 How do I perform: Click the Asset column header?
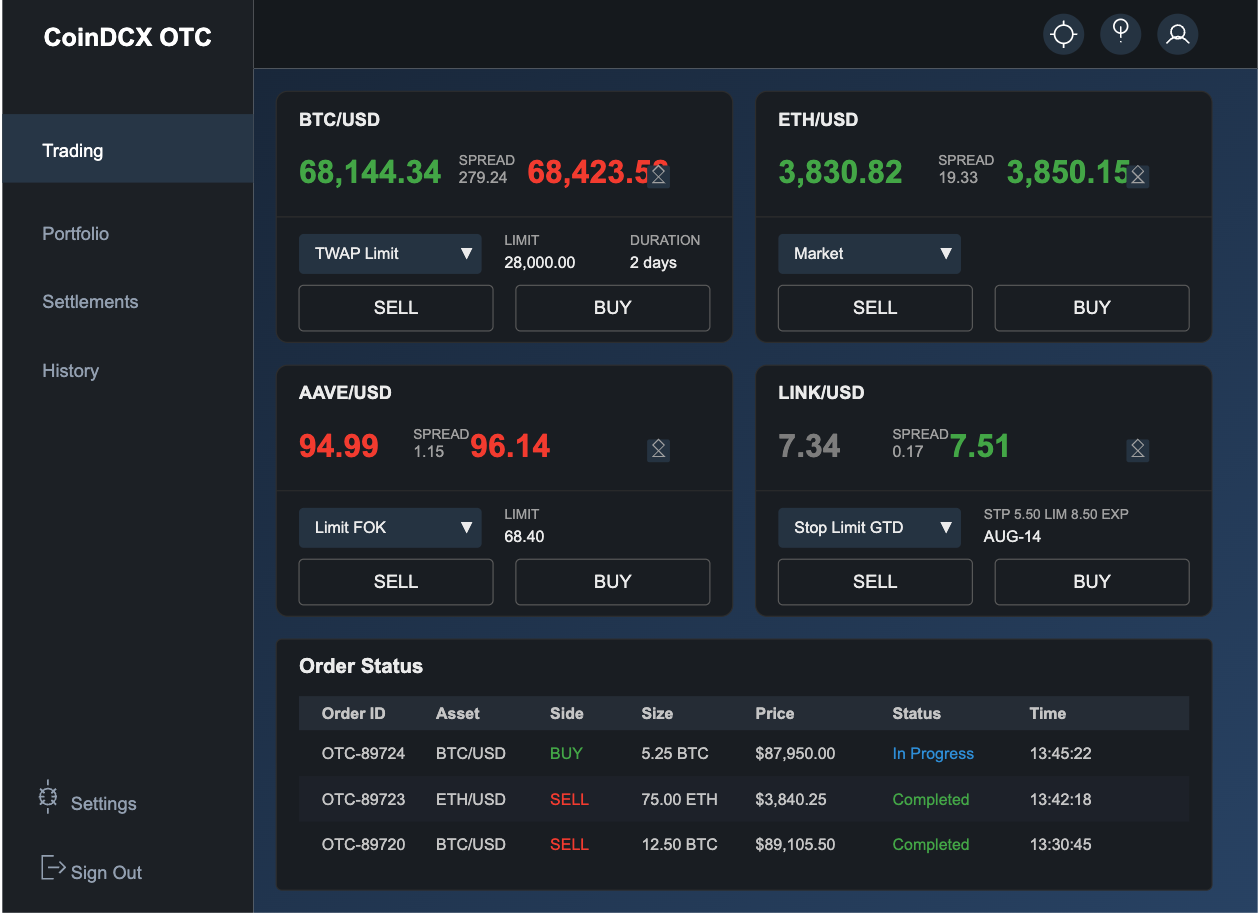(458, 714)
